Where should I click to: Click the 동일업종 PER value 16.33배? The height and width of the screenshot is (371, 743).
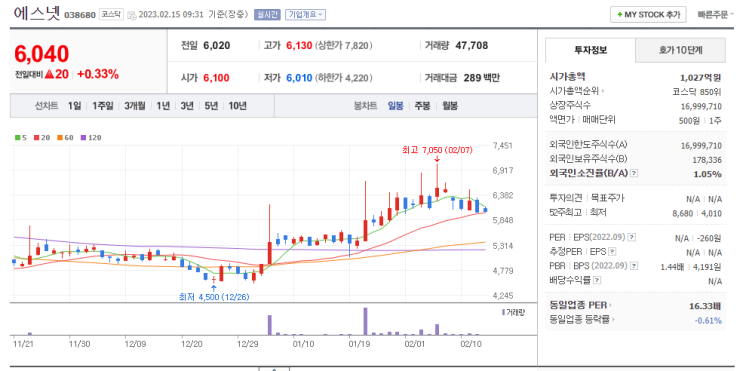point(706,306)
